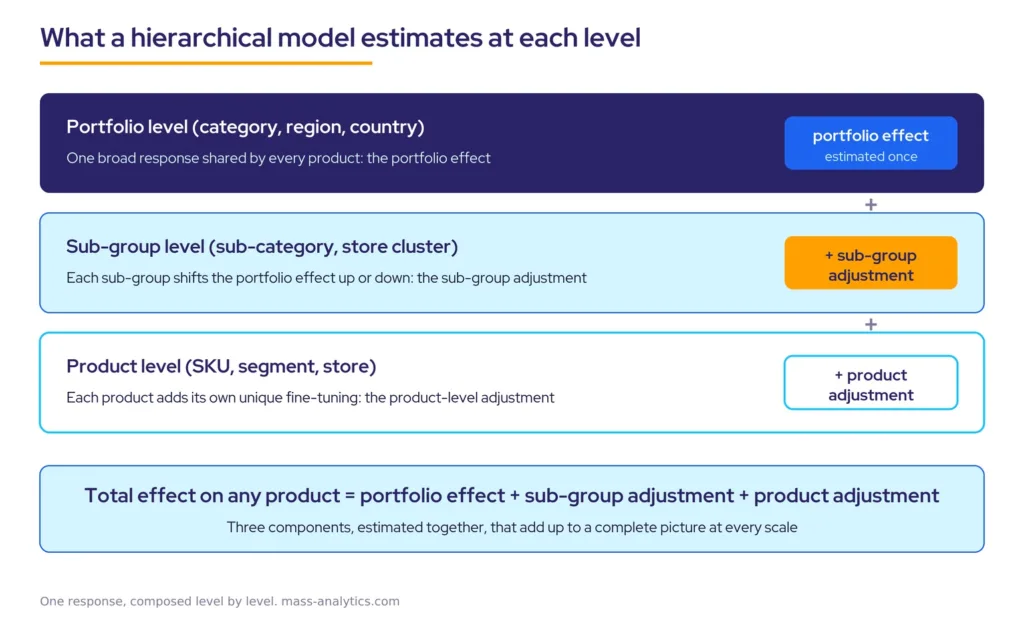Click the dark navy Portfolio level panel
1024x632 pixels.
click(x=511, y=143)
